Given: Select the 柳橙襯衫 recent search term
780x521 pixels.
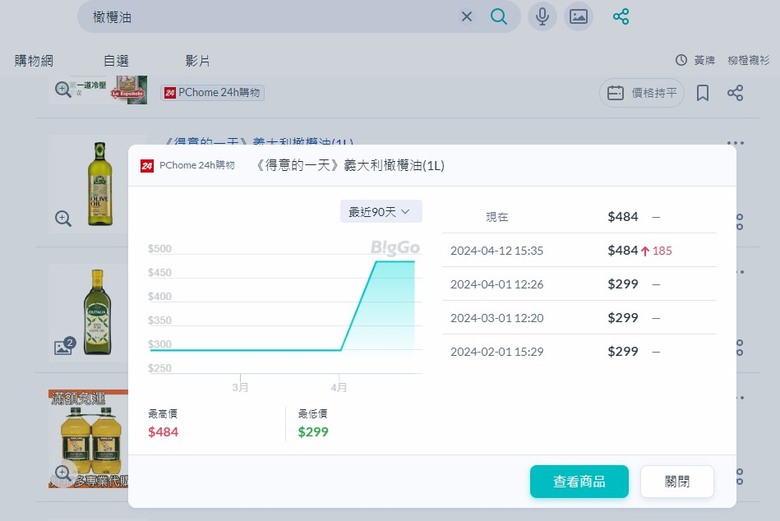Looking at the screenshot, I should click(748, 60).
